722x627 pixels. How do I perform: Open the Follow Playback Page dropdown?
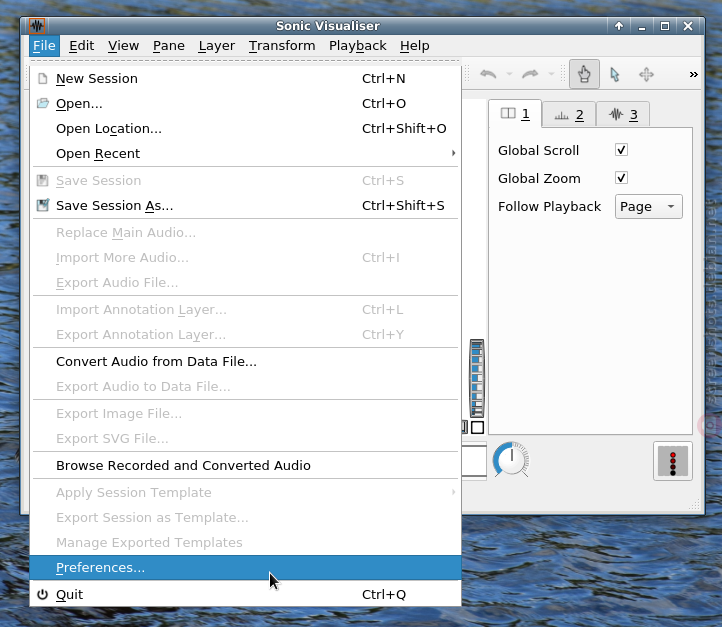coord(648,207)
